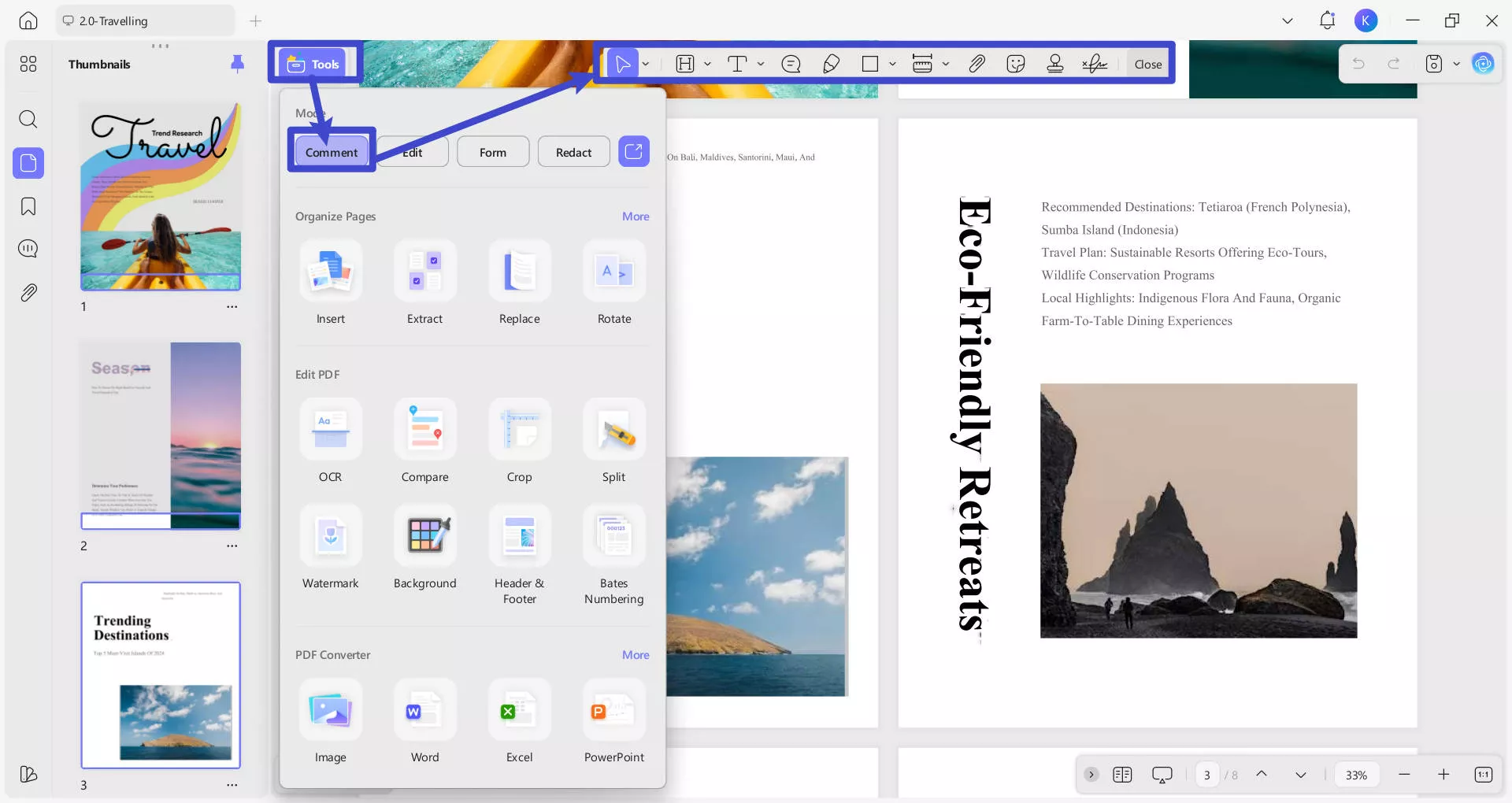1512x803 pixels.
Task: Click the signature tool icon
Action: pos(1095,64)
